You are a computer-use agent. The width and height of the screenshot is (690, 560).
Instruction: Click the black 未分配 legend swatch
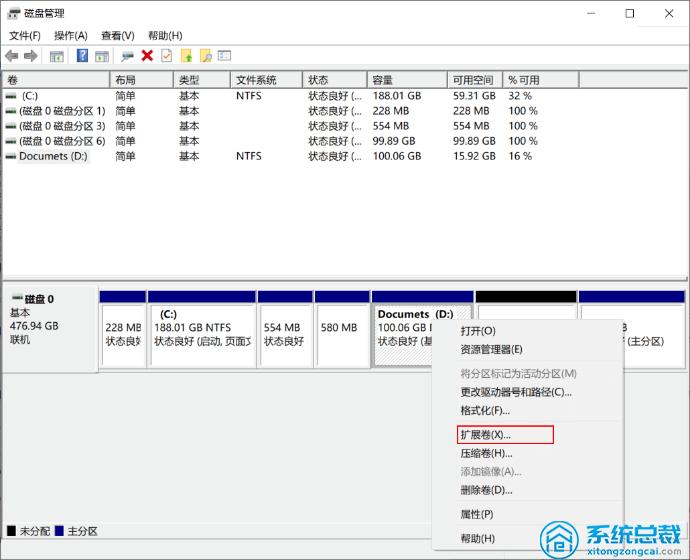point(11,531)
